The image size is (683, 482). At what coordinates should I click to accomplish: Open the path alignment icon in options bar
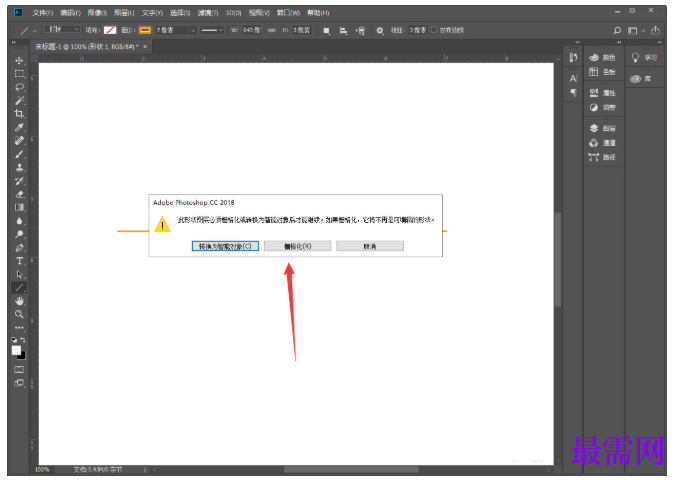coord(343,30)
